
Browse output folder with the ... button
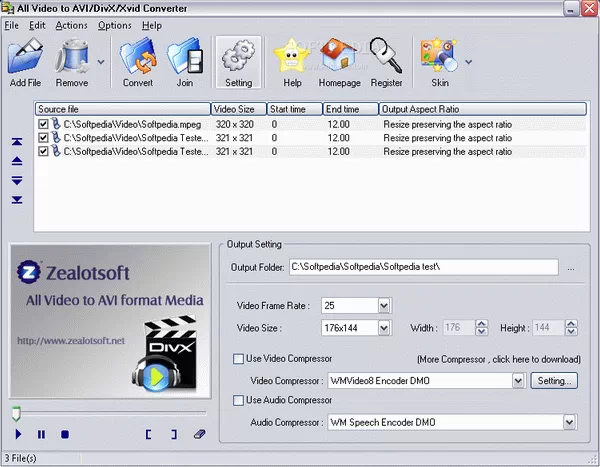pyautogui.click(x=571, y=268)
